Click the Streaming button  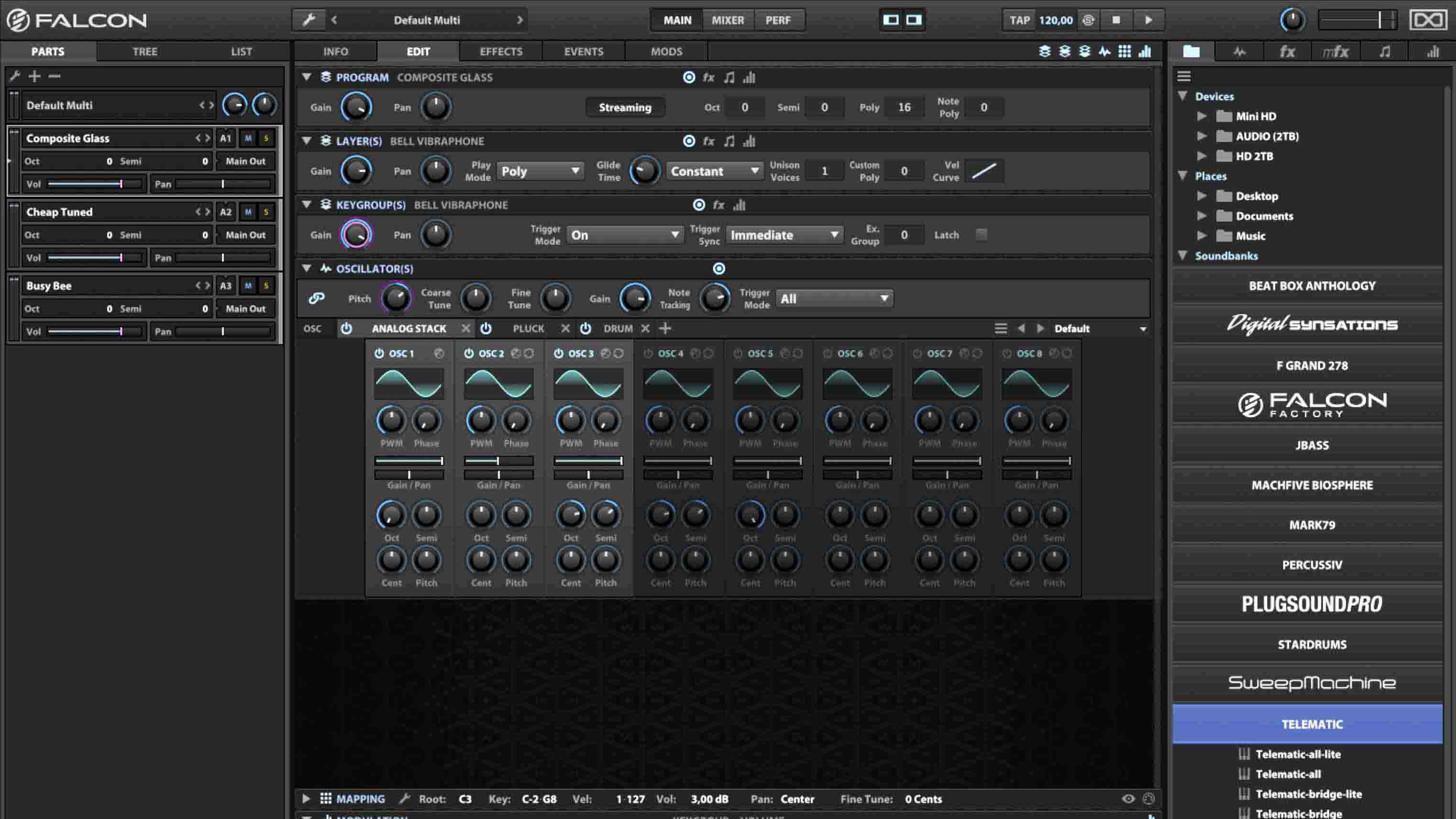coord(625,107)
